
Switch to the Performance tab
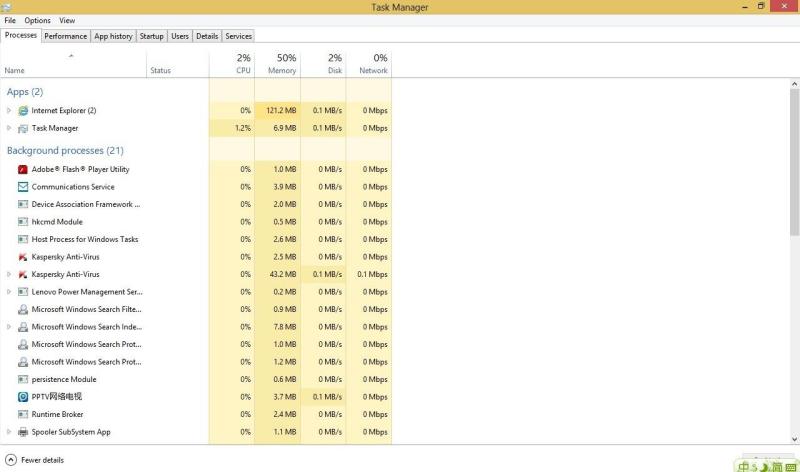click(x=65, y=36)
